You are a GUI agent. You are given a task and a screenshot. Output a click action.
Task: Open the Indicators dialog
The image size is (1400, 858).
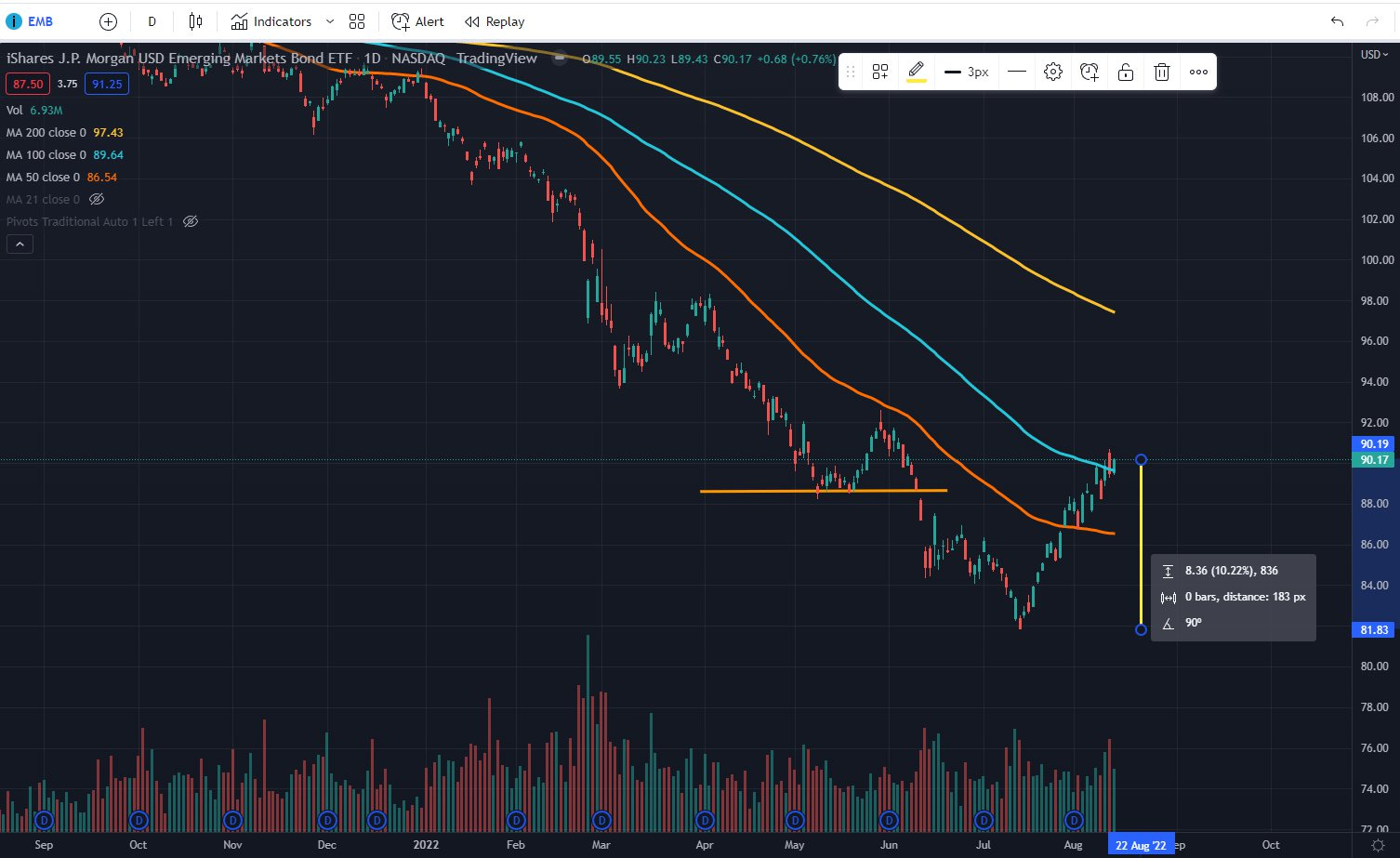tap(271, 21)
